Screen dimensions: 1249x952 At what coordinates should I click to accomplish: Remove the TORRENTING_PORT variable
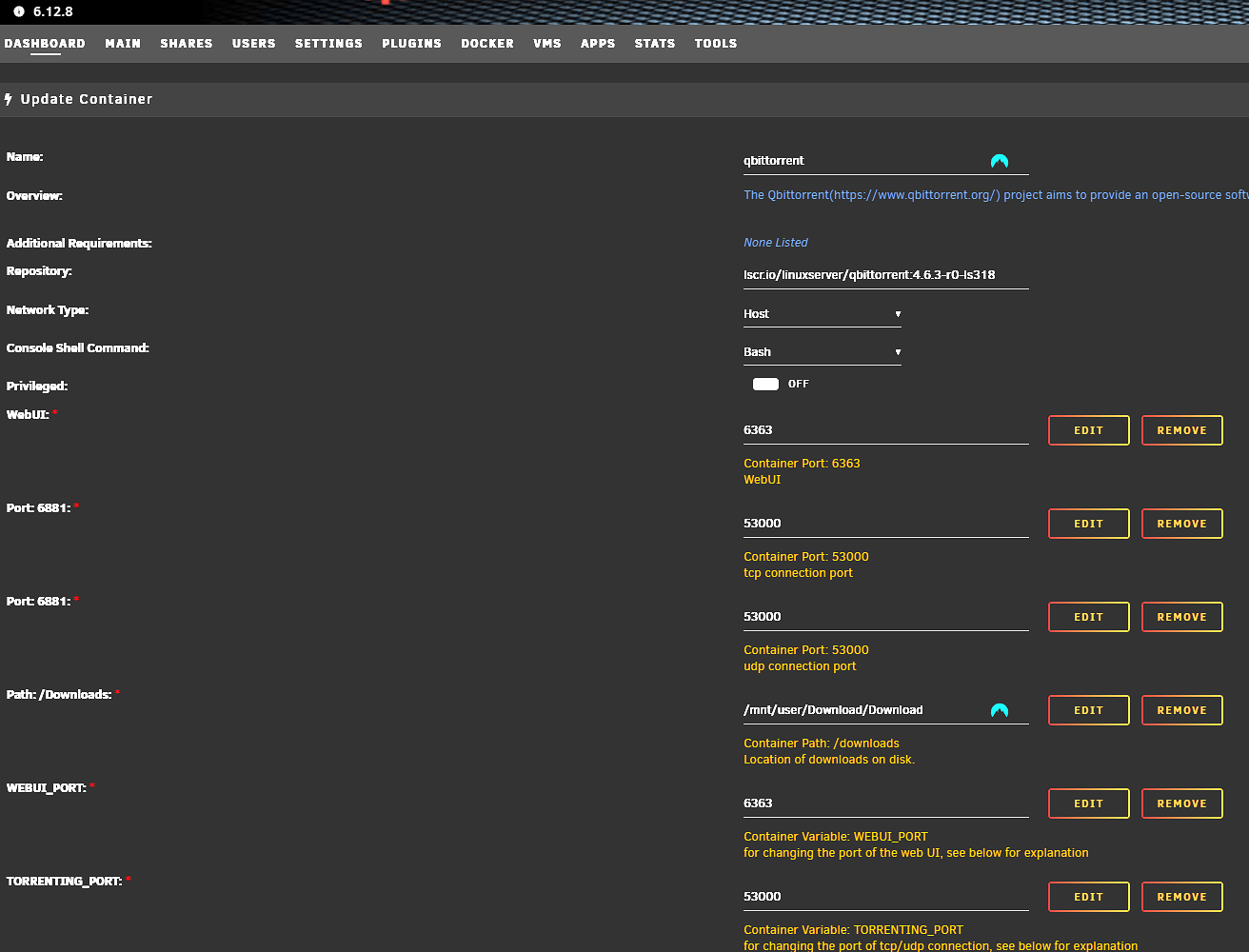point(1181,896)
